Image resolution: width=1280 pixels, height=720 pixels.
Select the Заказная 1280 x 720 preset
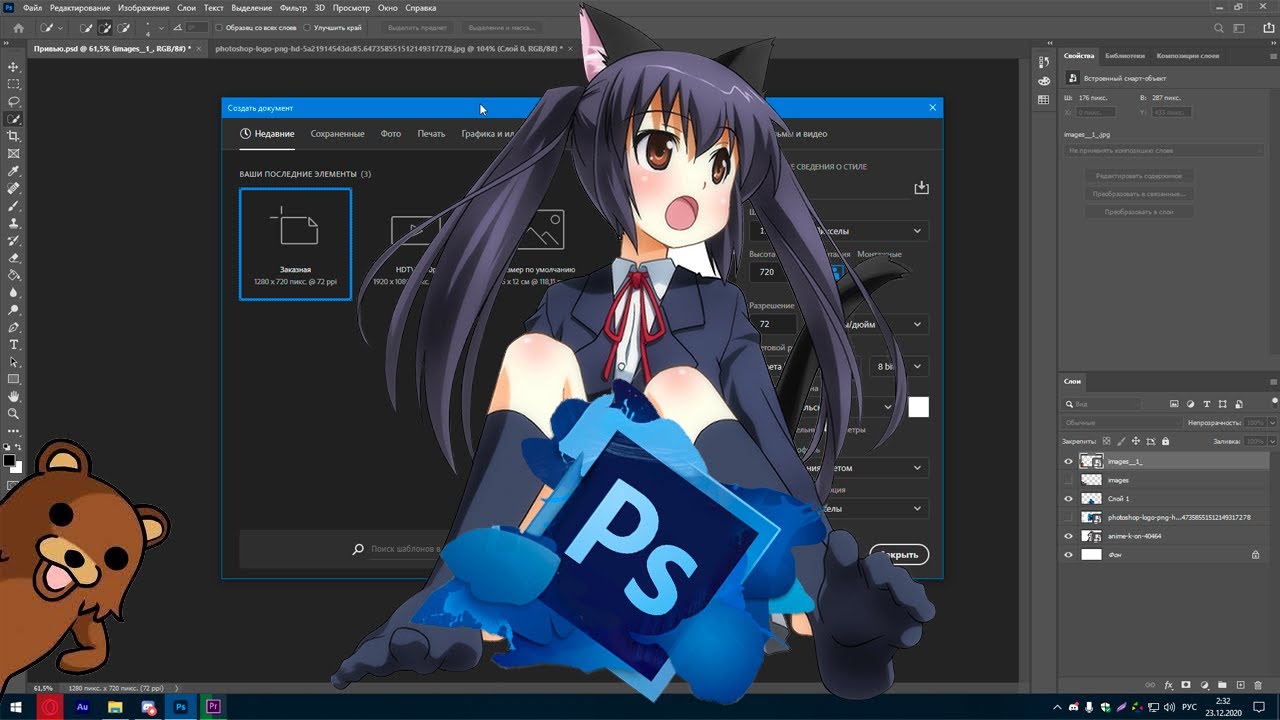(x=295, y=244)
